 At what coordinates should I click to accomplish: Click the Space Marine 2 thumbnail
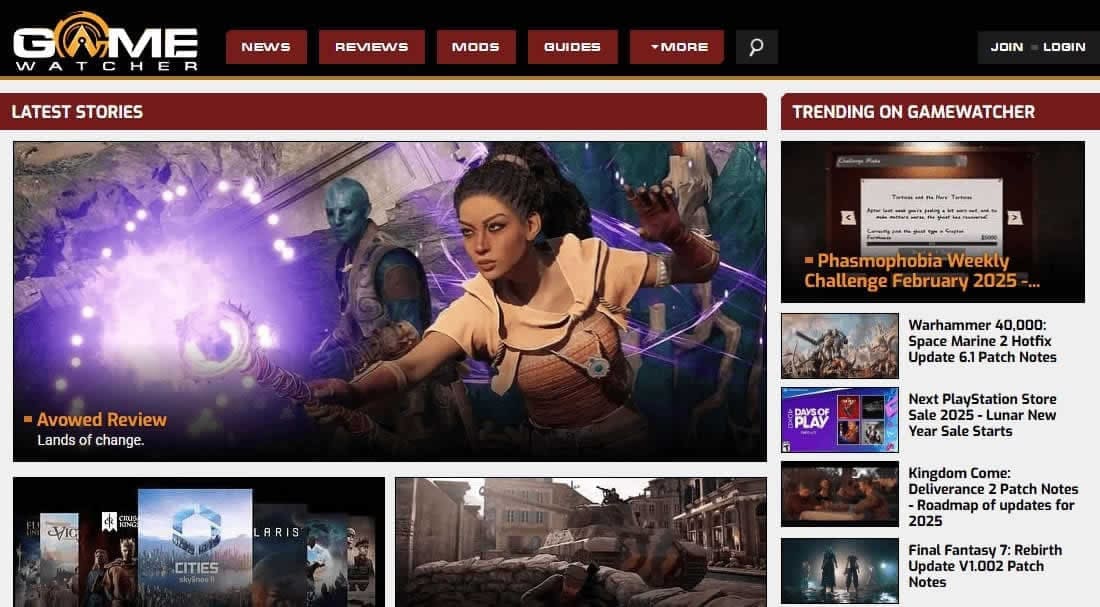pyautogui.click(x=840, y=346)
